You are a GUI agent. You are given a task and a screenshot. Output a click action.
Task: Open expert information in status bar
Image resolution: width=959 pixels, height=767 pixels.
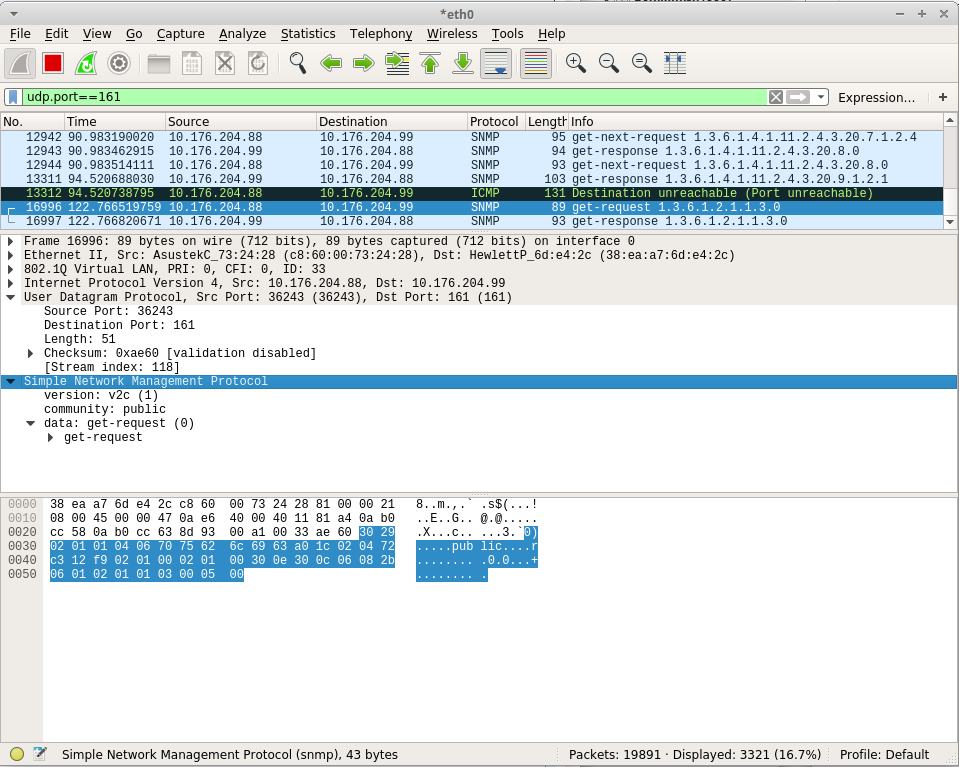(x=17, y=755)
